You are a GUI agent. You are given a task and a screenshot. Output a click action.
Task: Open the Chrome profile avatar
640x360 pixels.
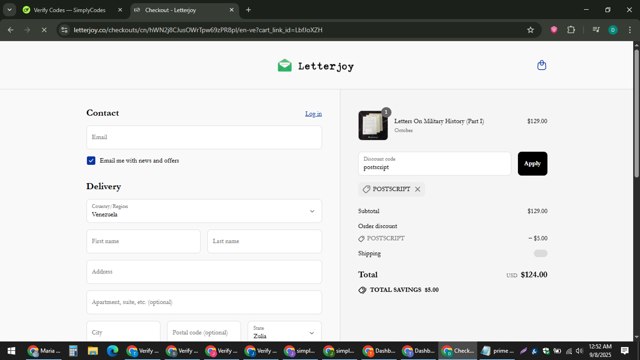pos(613,30)
